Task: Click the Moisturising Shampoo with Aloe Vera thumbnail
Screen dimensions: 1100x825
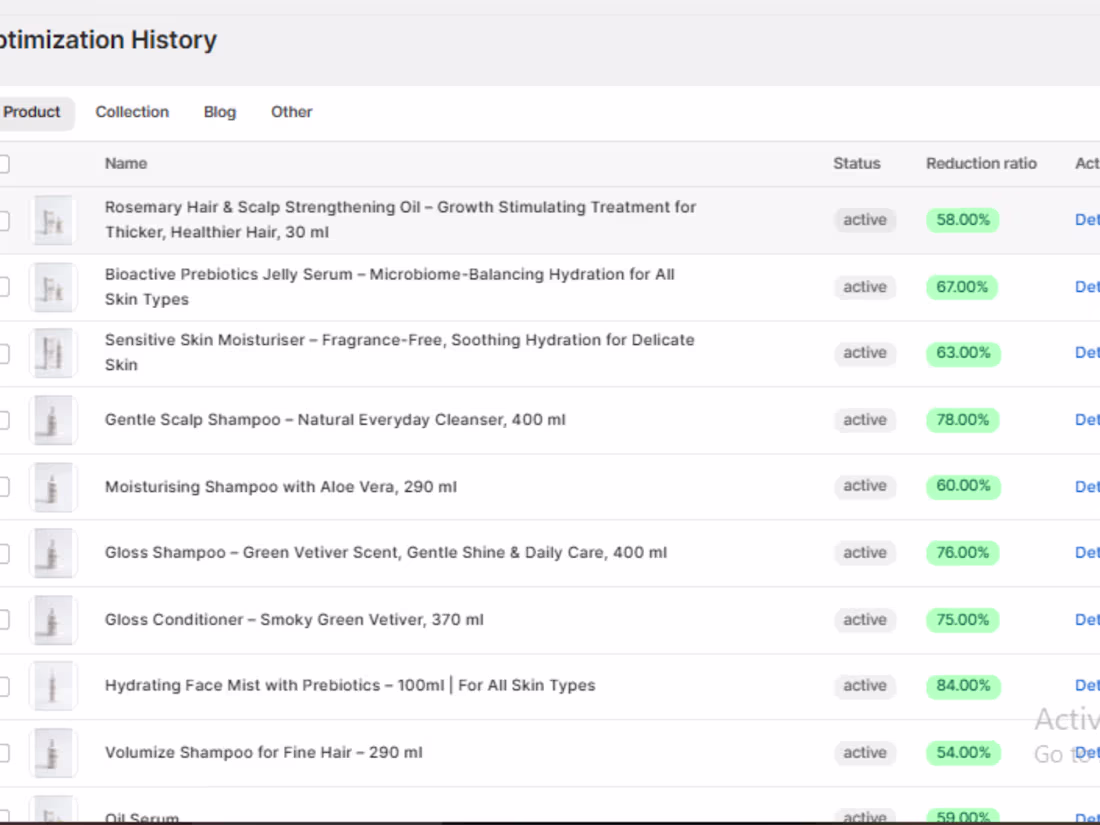Action: click(54, 487)
